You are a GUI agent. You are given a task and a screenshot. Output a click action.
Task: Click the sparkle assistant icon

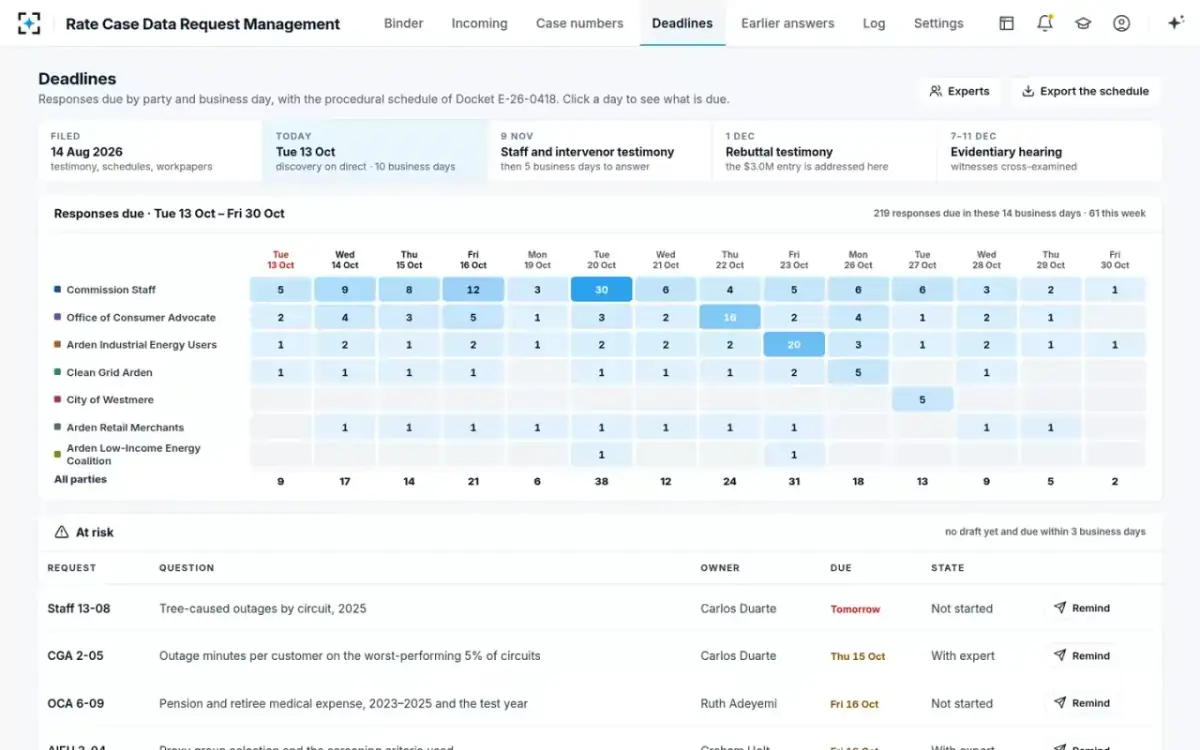click(1175, 23)
